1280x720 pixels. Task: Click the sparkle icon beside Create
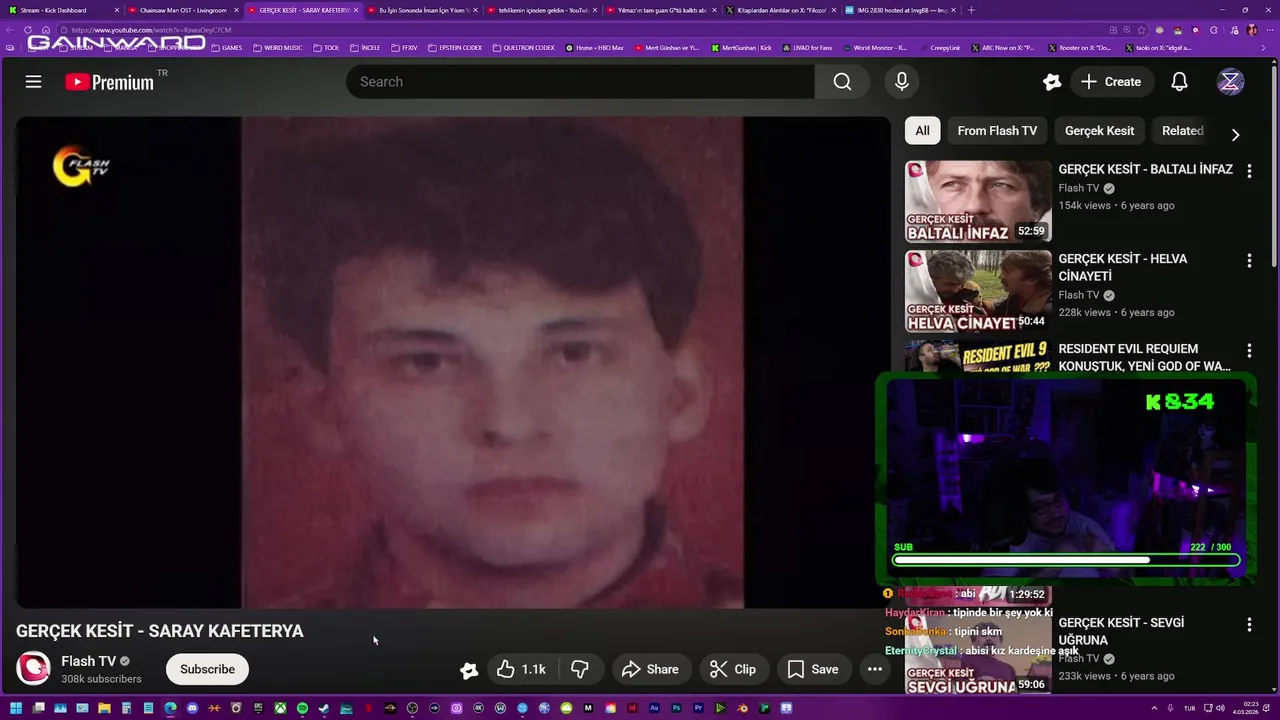[x=1051, y=82]
